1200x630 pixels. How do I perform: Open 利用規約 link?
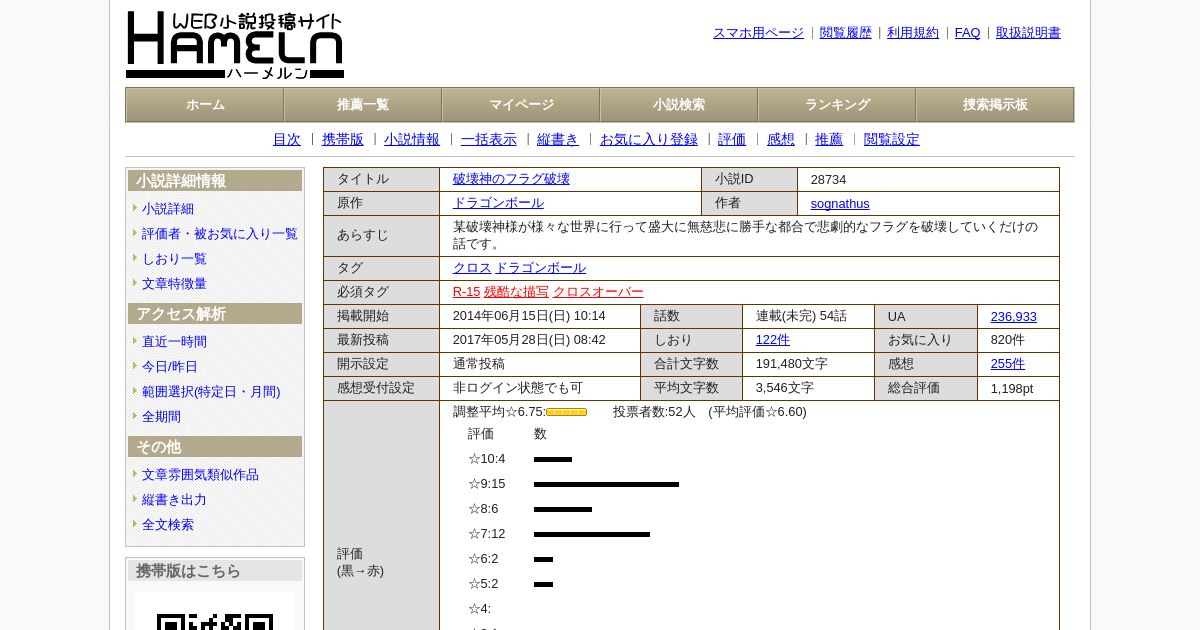pos(913,33)
